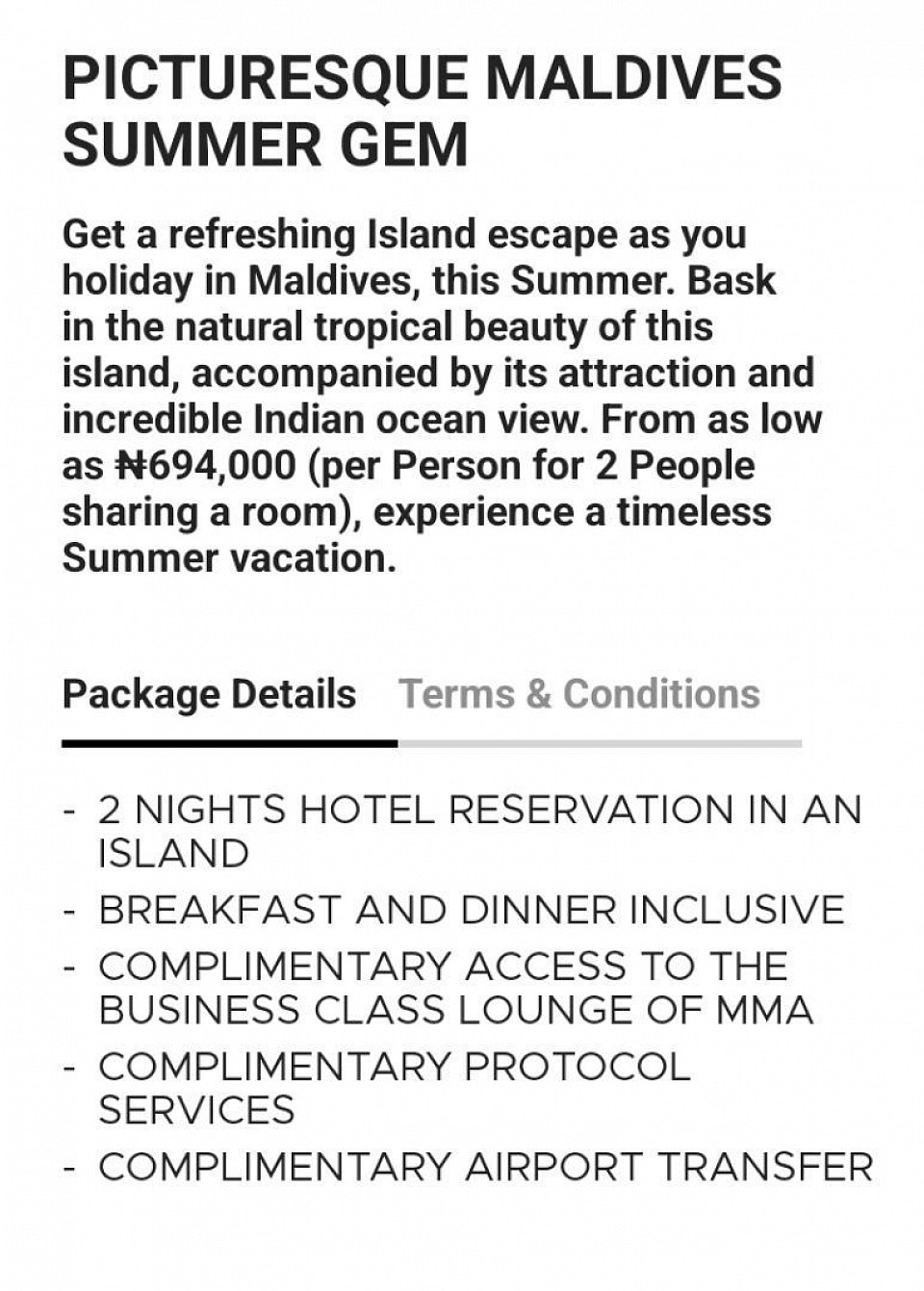The height and width of the screenshot is (1291, 924).
Task: Select the Breakfast and Dinner Inclusive item
Action: tap(472, 910)
